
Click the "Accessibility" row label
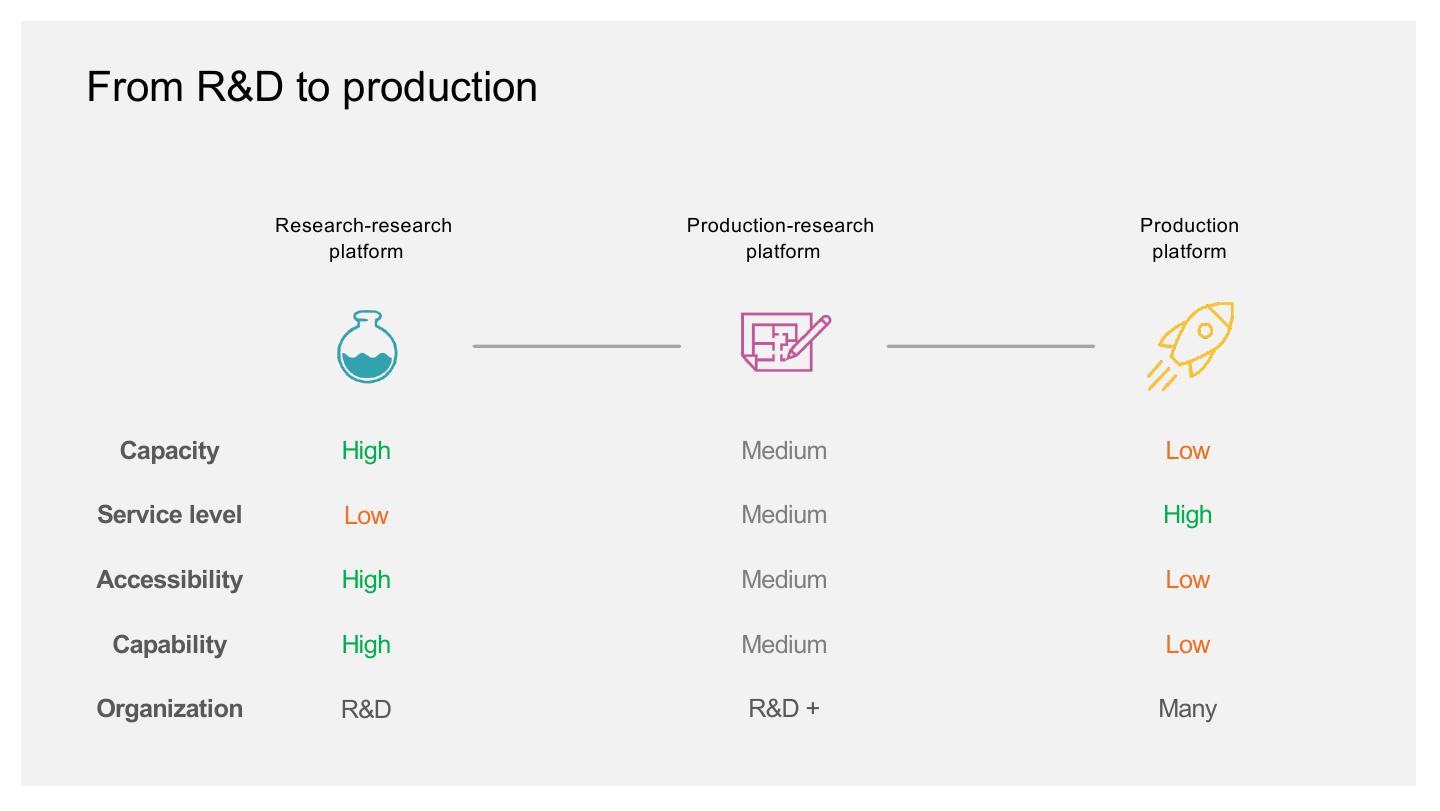[169, 580]
